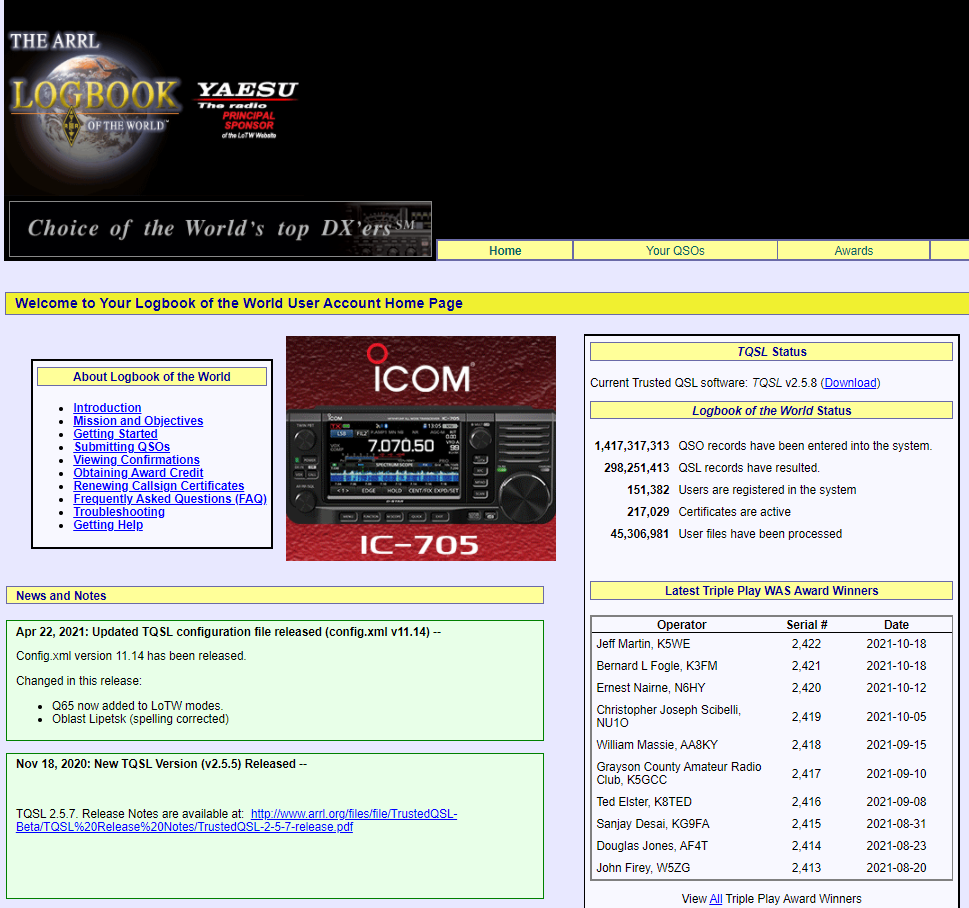Open the Introduction link
Image resolution: width=969 pixels, height=908 pixels.
[x=107, y=408]
